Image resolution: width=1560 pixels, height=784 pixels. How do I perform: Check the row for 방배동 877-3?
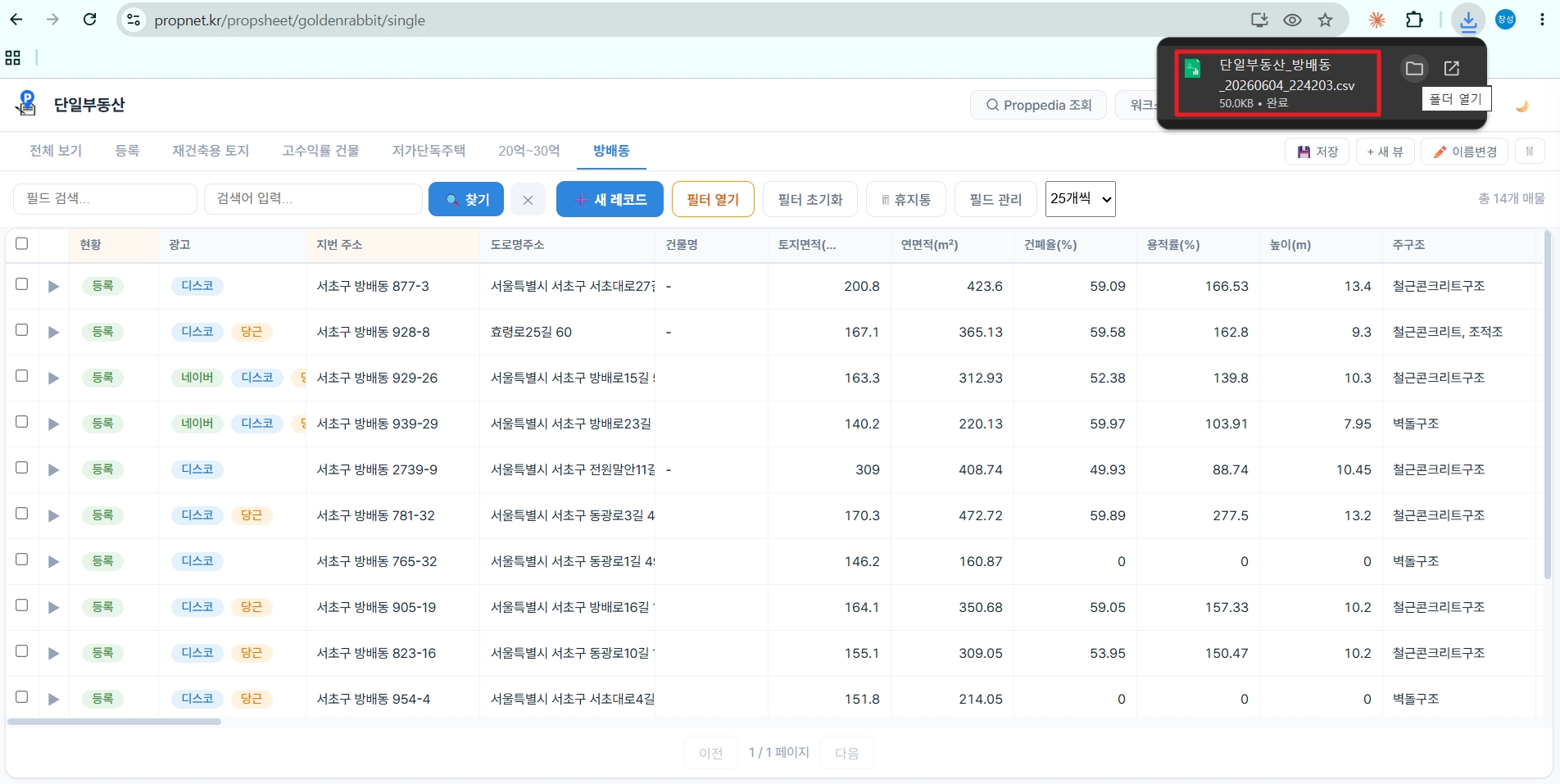click(22, 284)
